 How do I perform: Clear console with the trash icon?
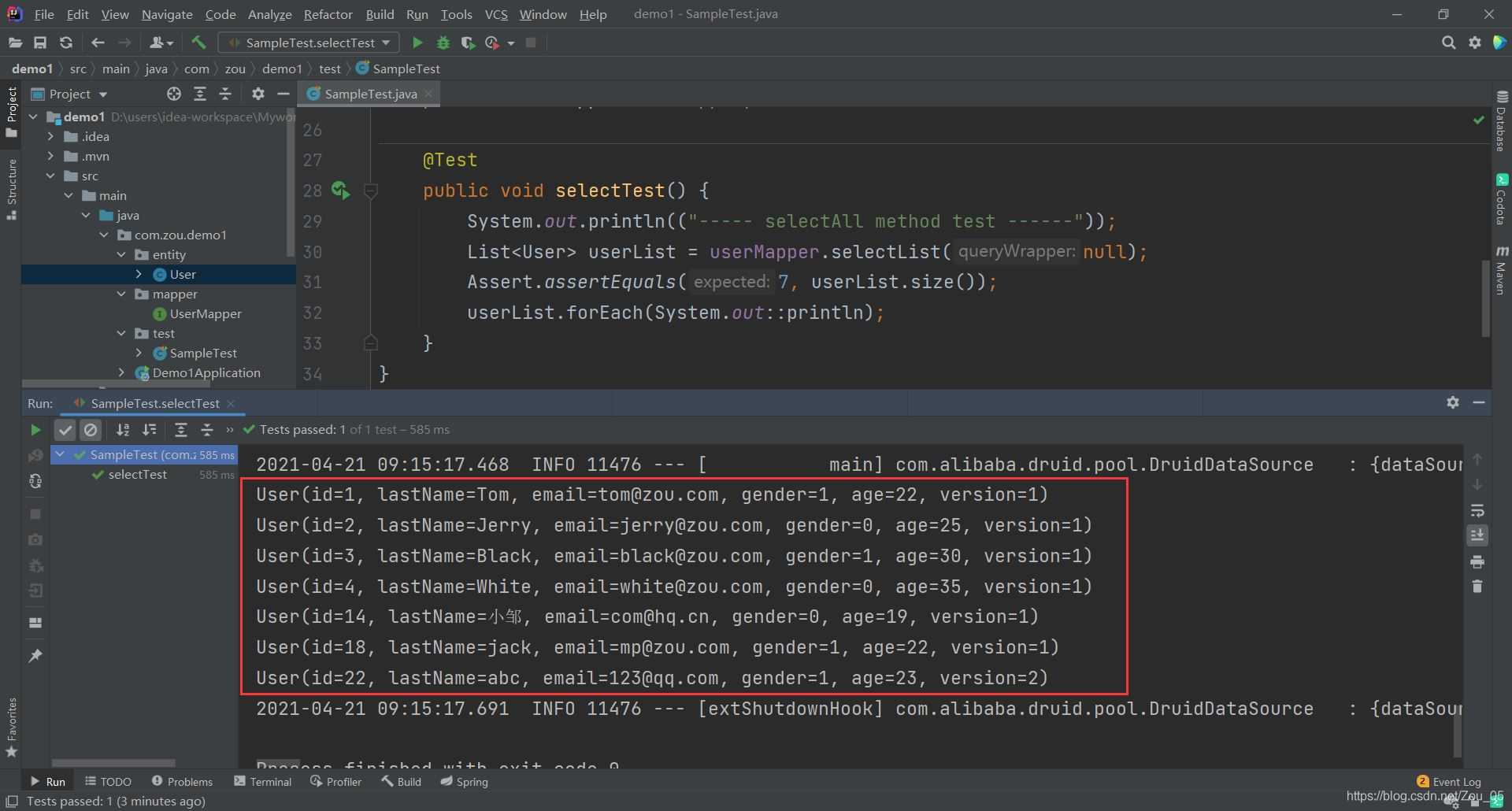[x=1477, y=587]
